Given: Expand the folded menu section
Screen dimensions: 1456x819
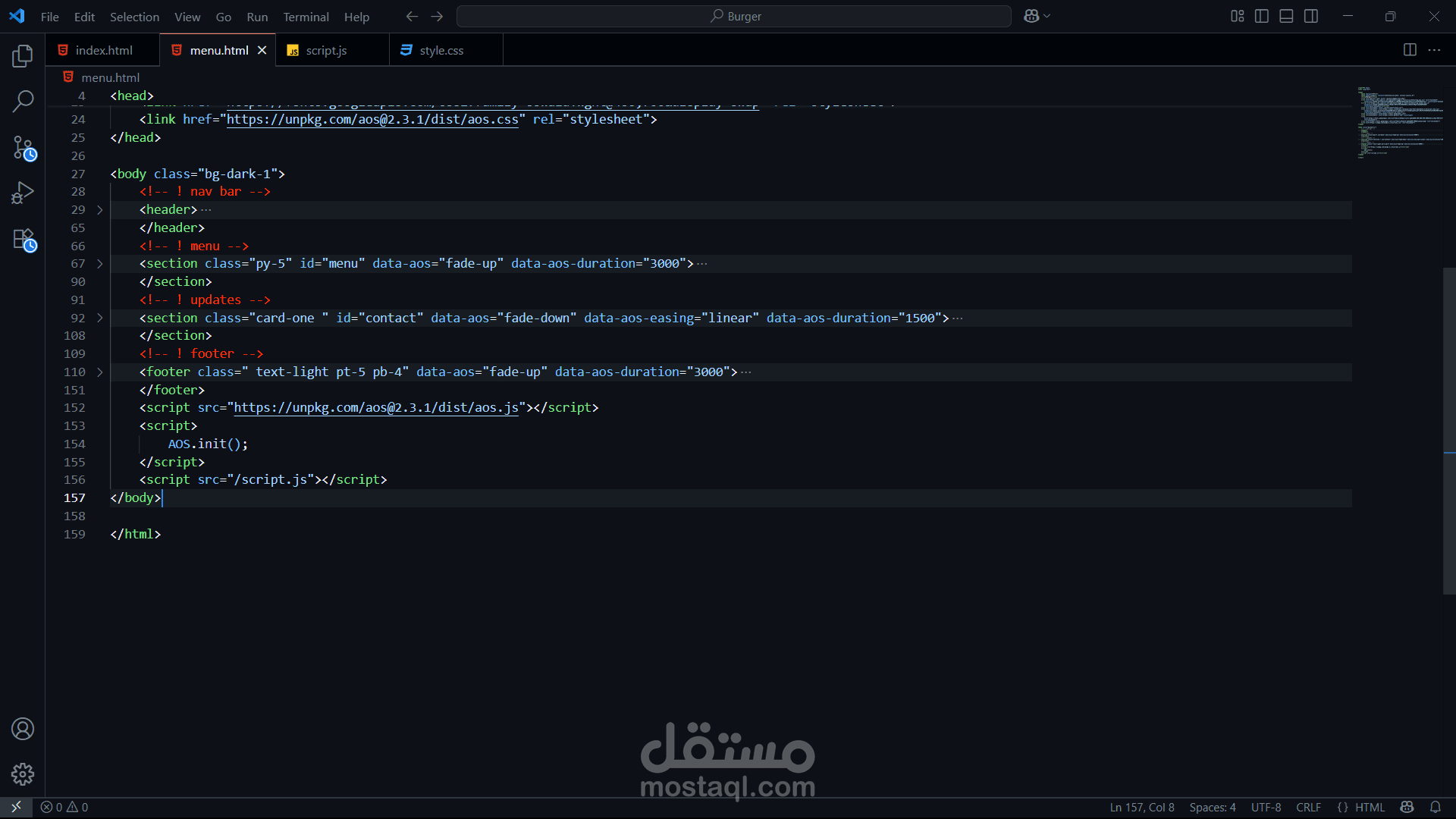Looking at the screenshot, I should tap(99, 264).
